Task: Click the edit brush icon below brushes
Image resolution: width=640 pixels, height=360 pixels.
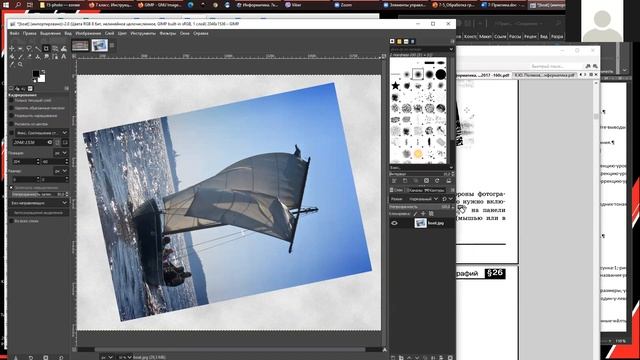Action: click(394, 181)
